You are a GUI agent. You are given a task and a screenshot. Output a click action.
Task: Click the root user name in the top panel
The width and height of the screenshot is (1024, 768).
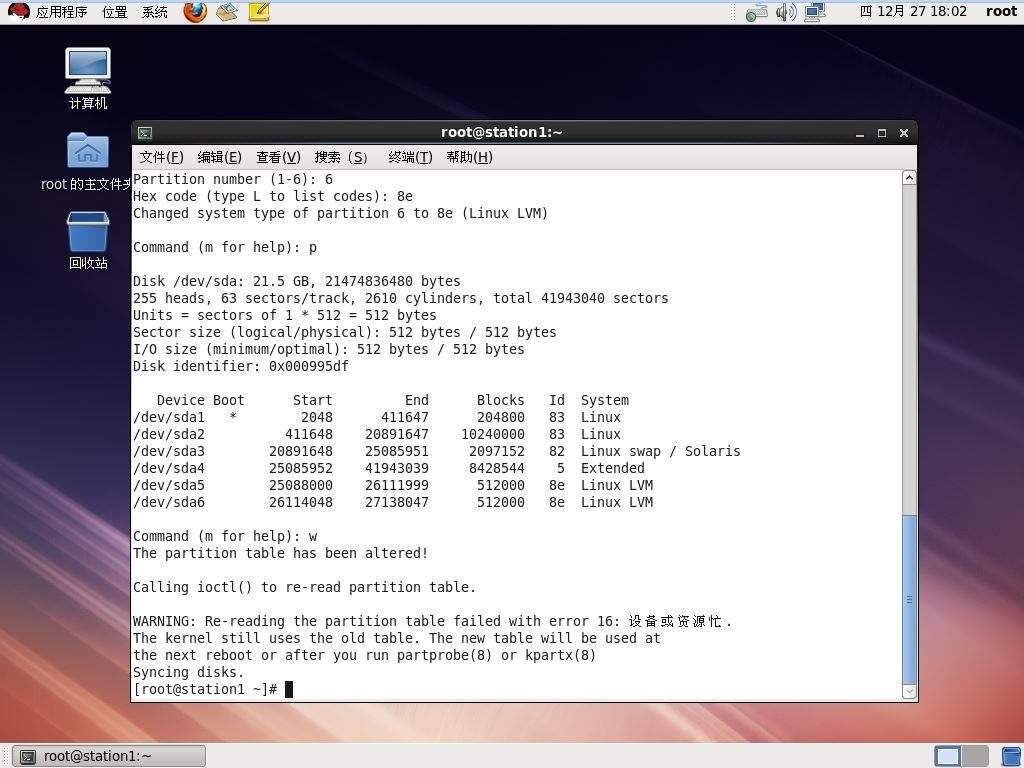point(1001,11)
